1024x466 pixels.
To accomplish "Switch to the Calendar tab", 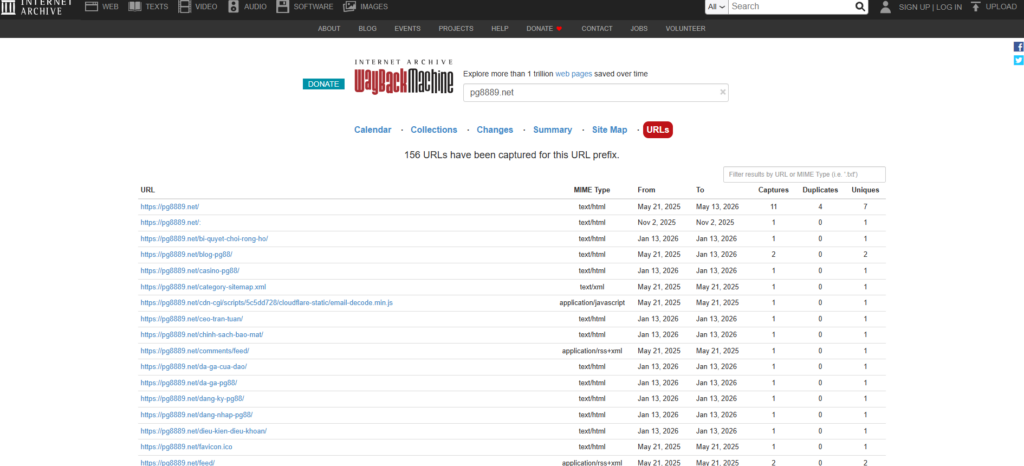I will click(x=373, y=130).
